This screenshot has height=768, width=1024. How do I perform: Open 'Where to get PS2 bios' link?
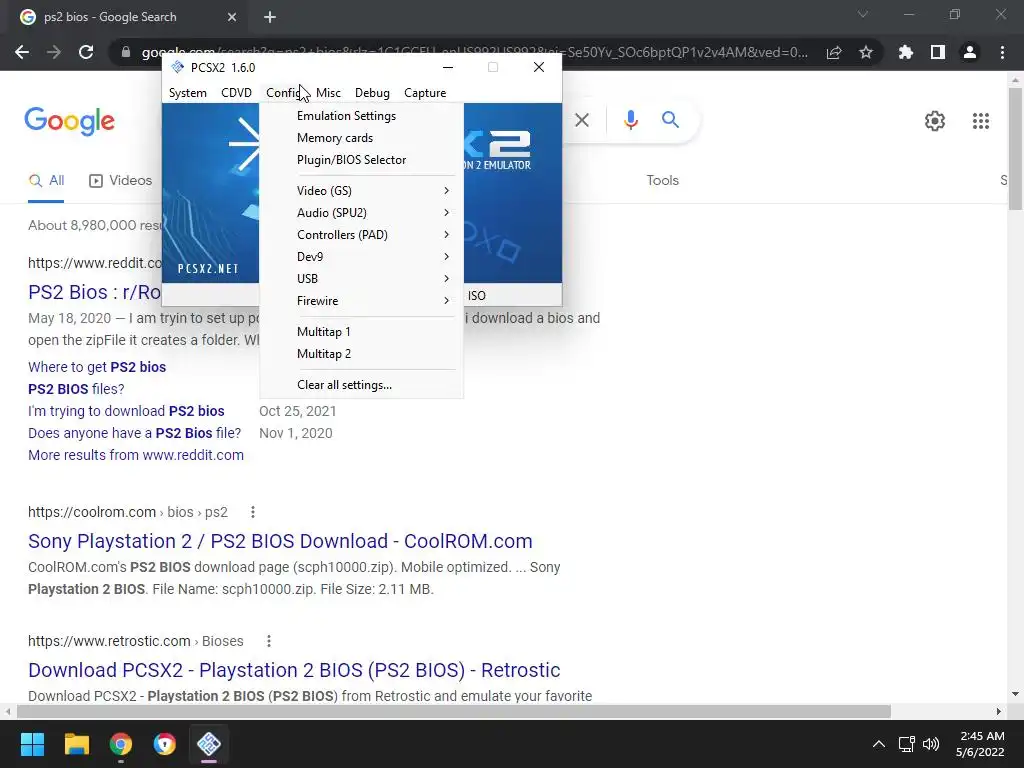pyautogui.click(x=97, y=367)
